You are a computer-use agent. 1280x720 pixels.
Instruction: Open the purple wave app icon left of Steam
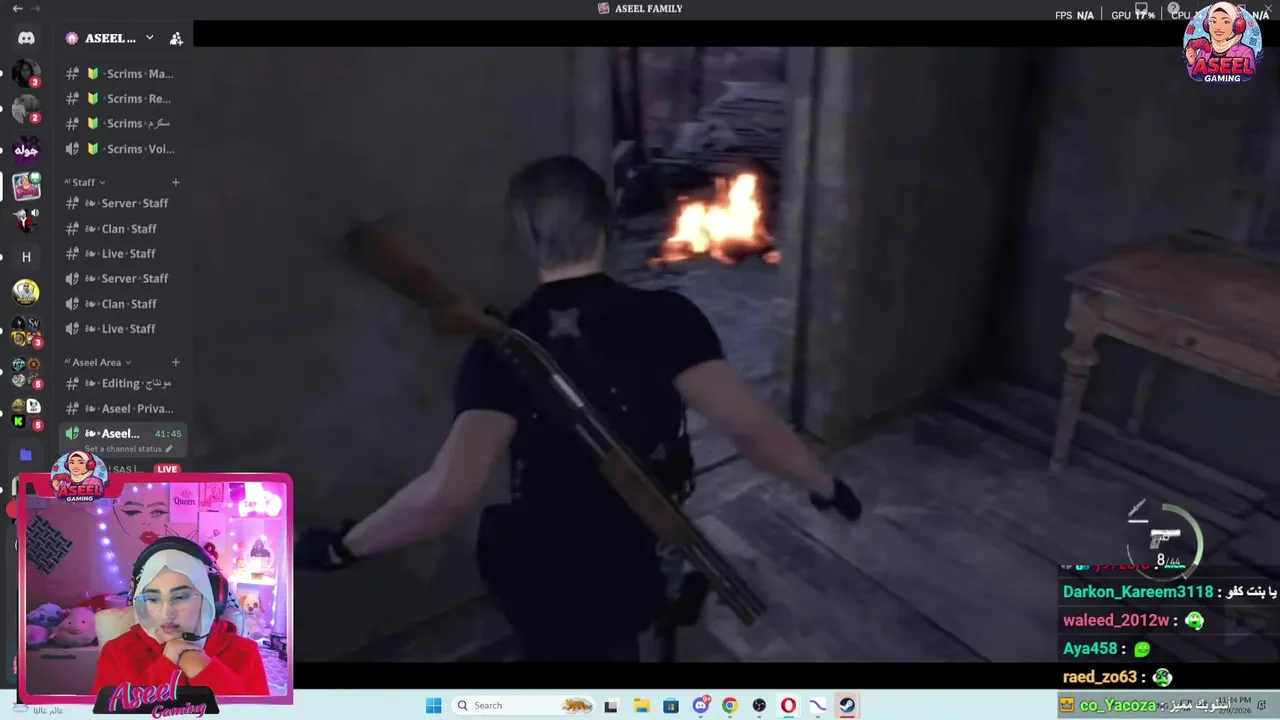coord(818,705)
